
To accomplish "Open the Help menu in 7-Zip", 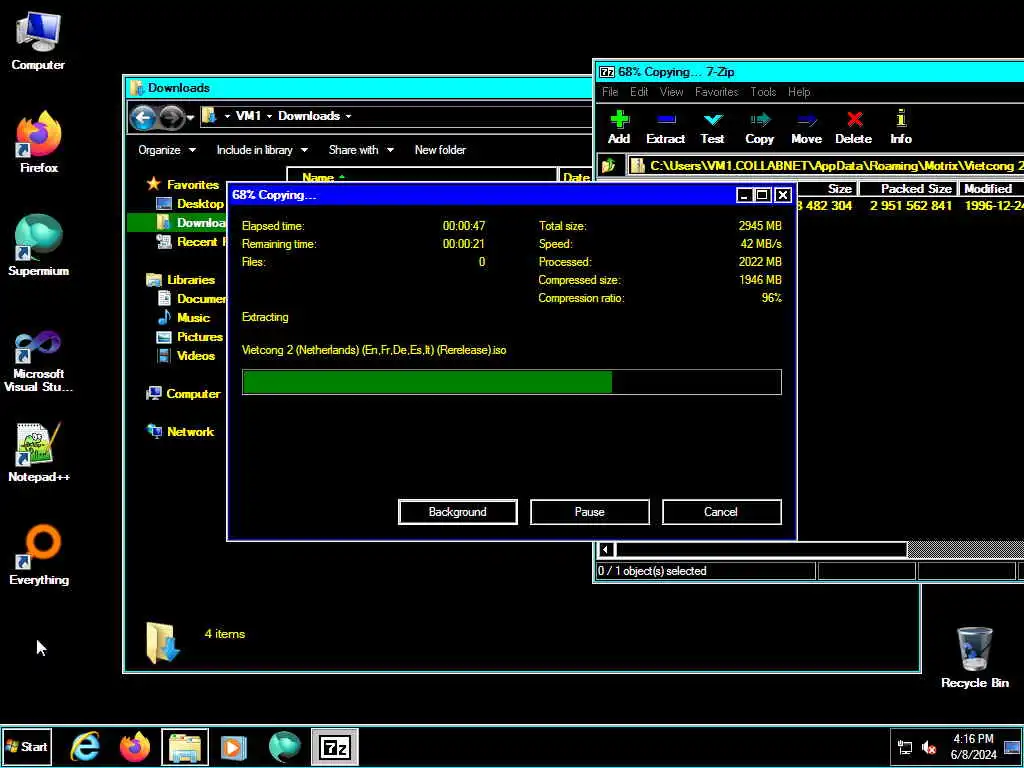I will tap(799, 92).
